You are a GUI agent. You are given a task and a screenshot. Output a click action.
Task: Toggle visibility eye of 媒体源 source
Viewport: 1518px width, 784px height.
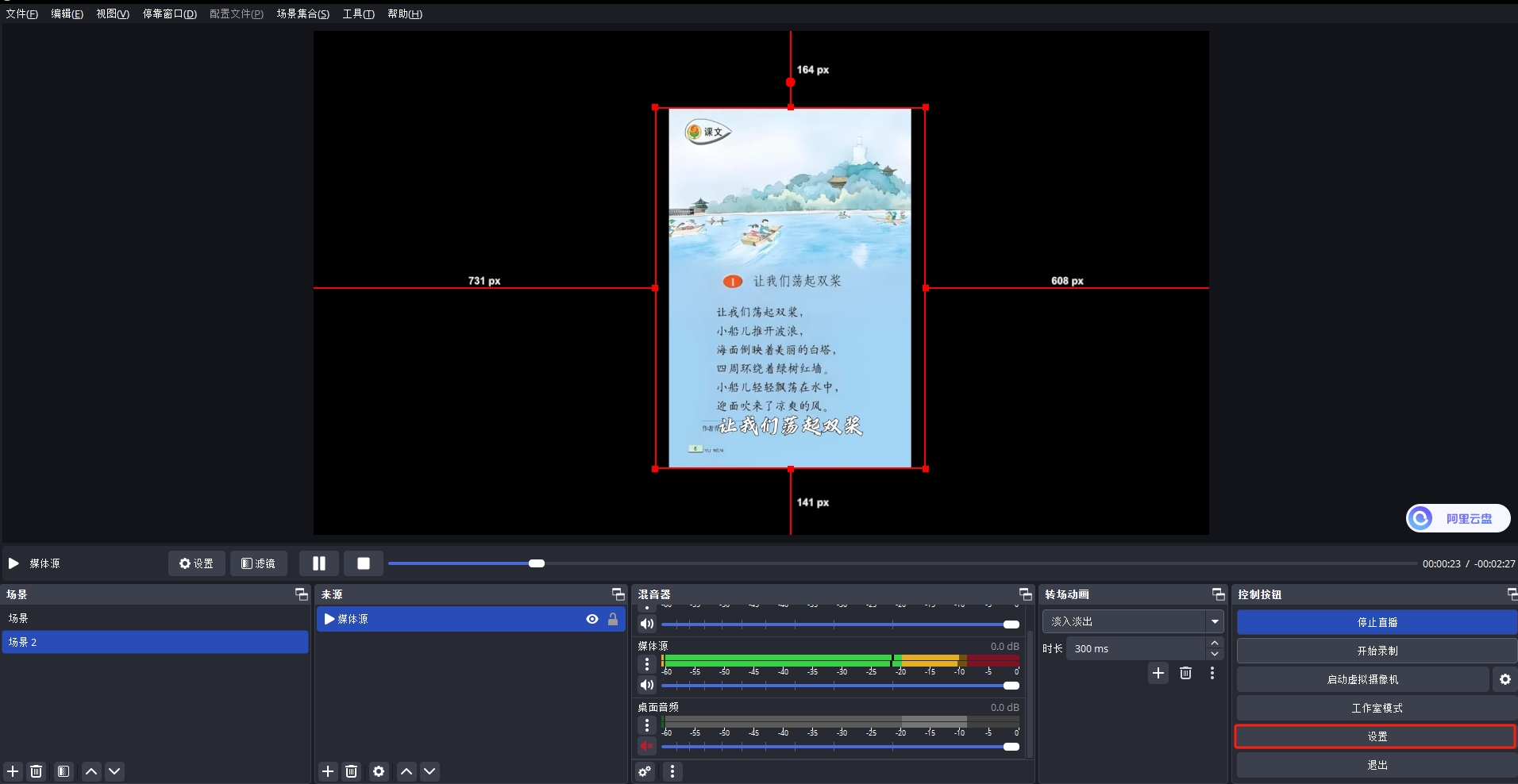tap(592, 619)
